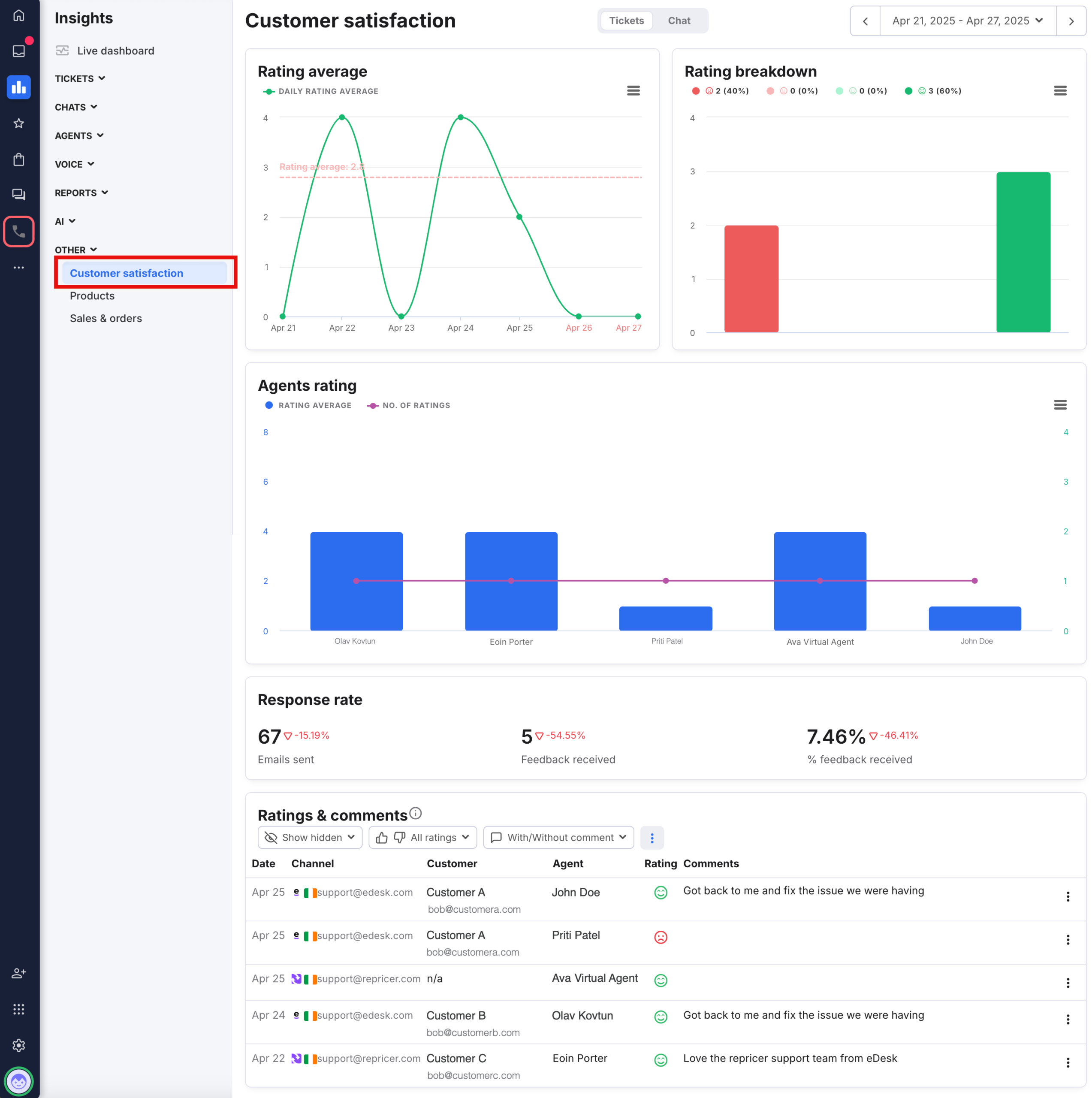
Task: Open the star feedback icon
Action: 19,124
